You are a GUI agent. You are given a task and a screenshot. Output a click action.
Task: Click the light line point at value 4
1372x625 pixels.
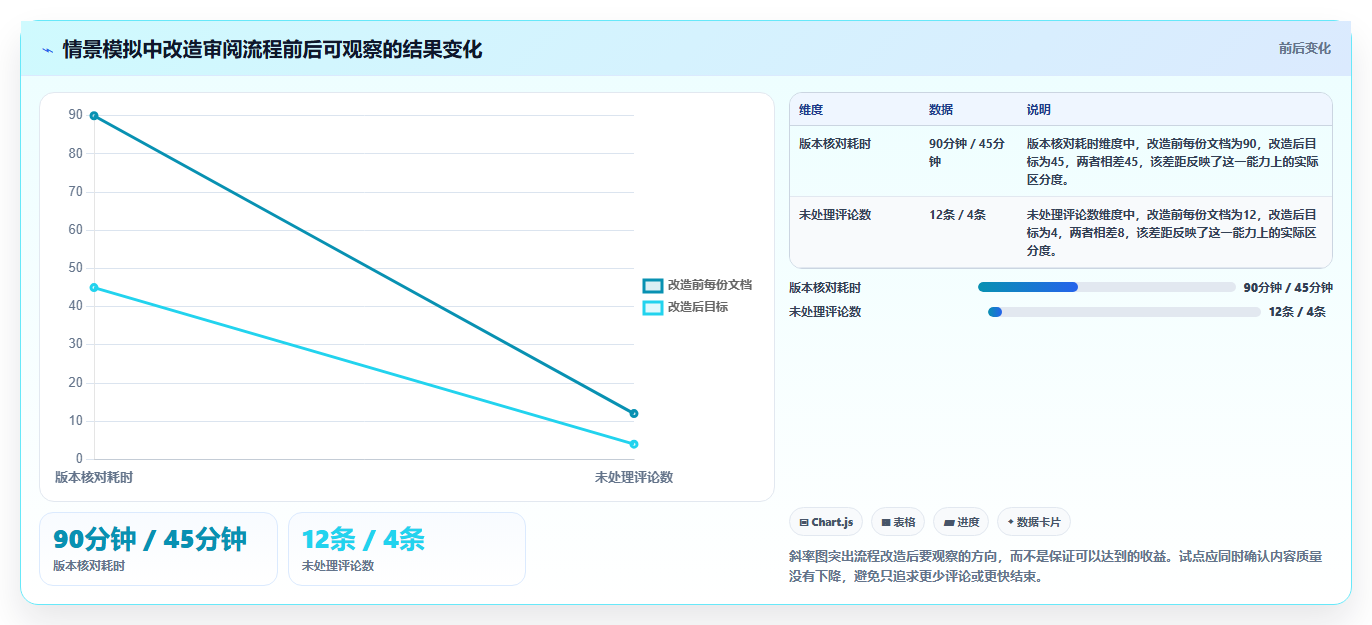pyautogui.click(x=634, y=444)
